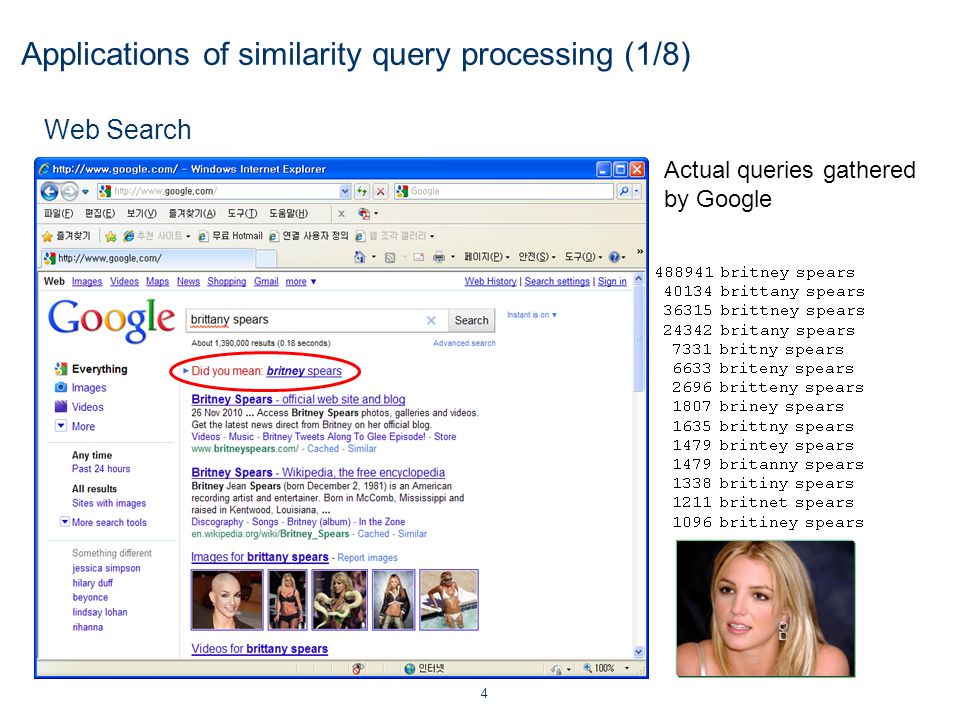Open the zoom level dropdown arrow
The image size is (960, 720).
pos(626,668)
